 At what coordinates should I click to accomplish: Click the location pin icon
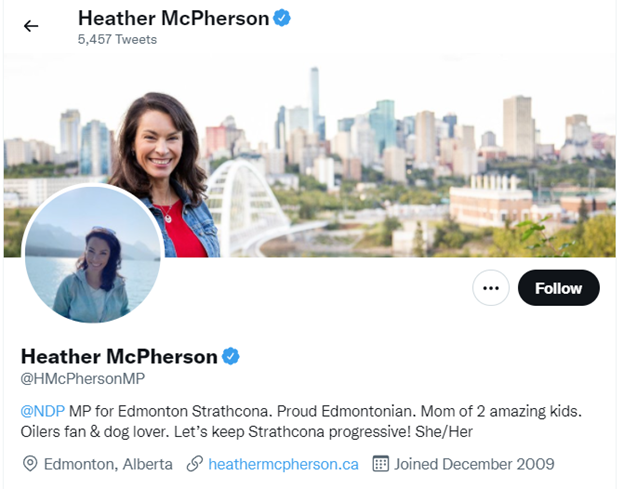coord(30,464)
